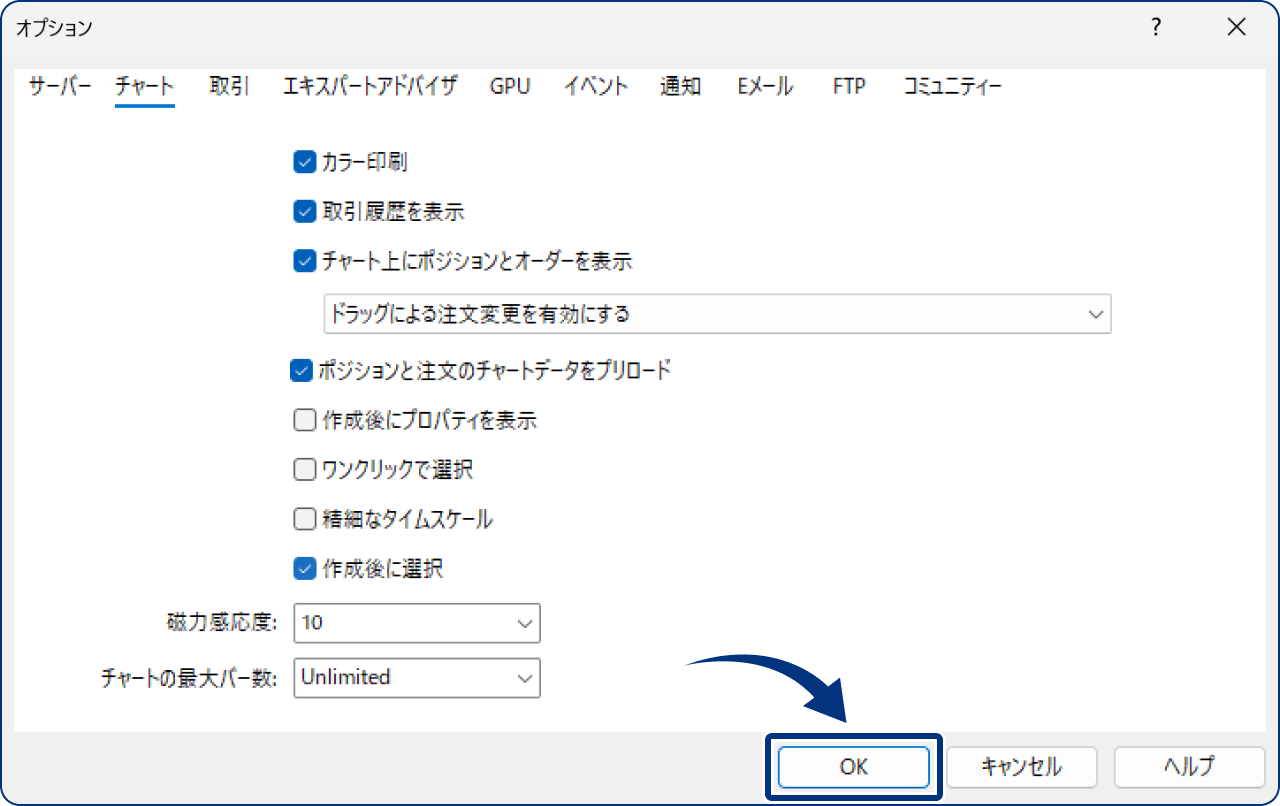1280x806 pixels.
Task: Click the OK button
Action: pos(852,767)
